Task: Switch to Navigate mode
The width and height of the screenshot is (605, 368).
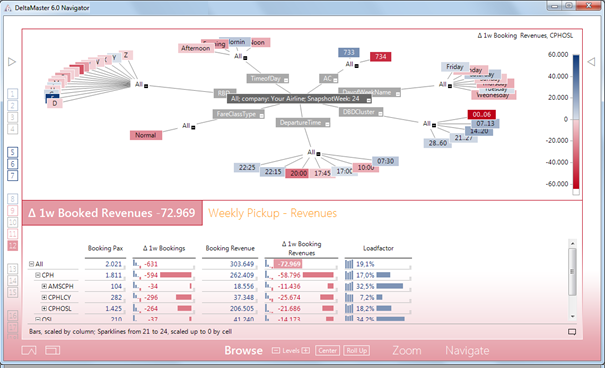Action: point(467,350)
